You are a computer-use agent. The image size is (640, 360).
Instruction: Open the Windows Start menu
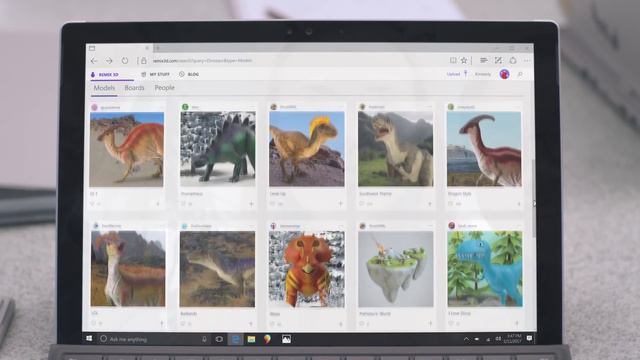pos(89,339)
